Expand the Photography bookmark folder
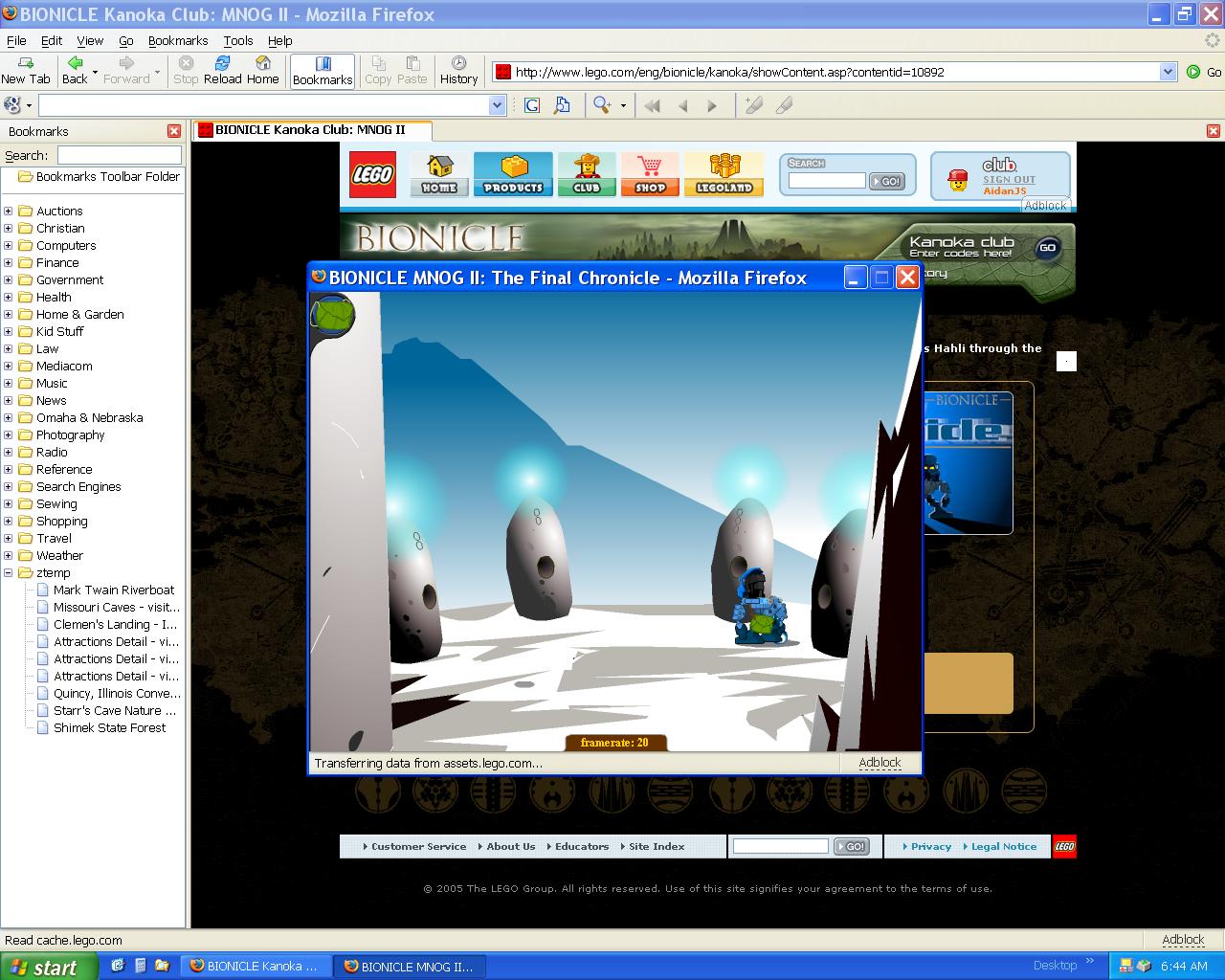The image size is (1225, 980). click(9, 435)
